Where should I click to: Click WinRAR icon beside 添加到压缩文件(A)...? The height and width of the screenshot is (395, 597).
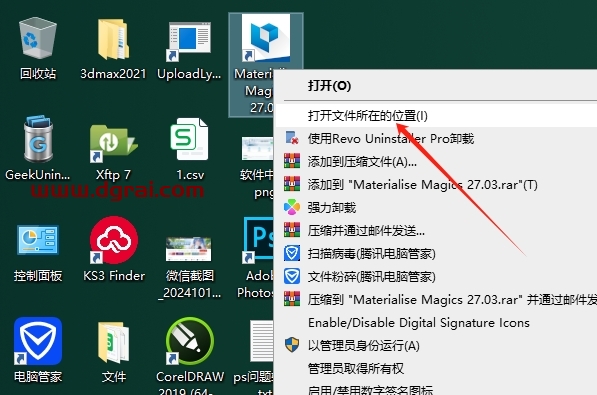tap(292, 161)
